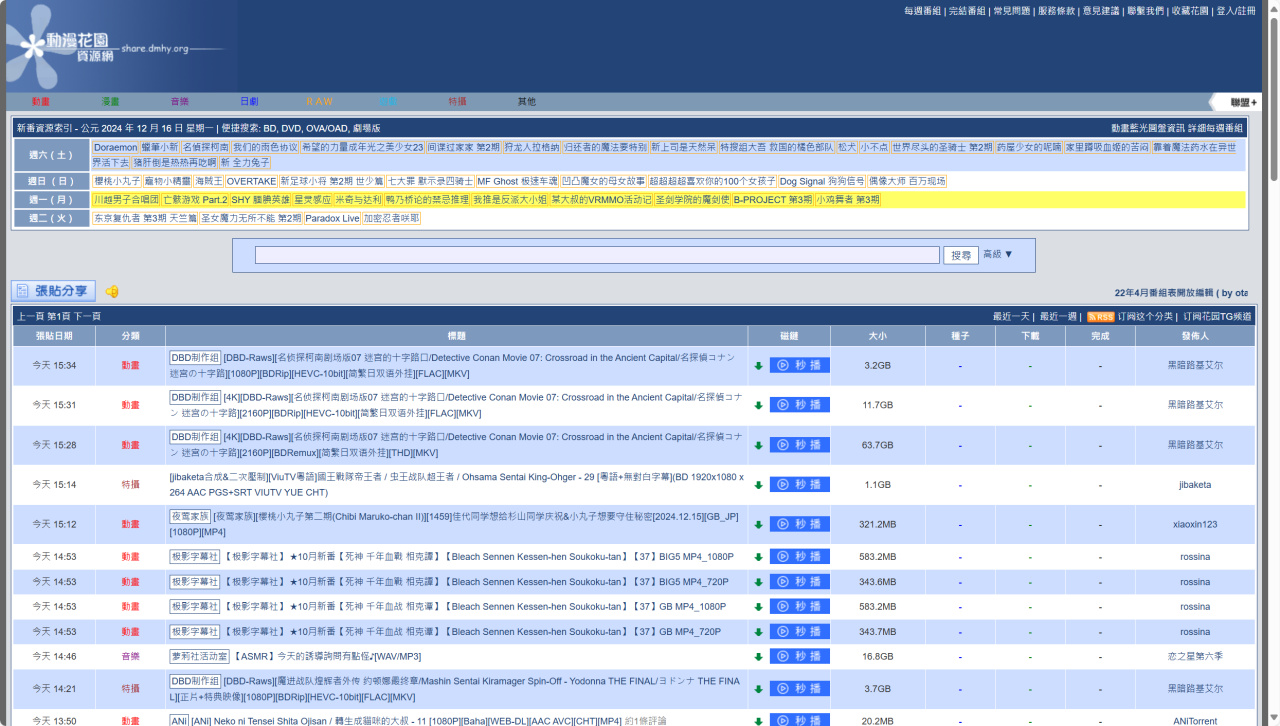Open the 常見問題 FAQ link

[1011, 11]
